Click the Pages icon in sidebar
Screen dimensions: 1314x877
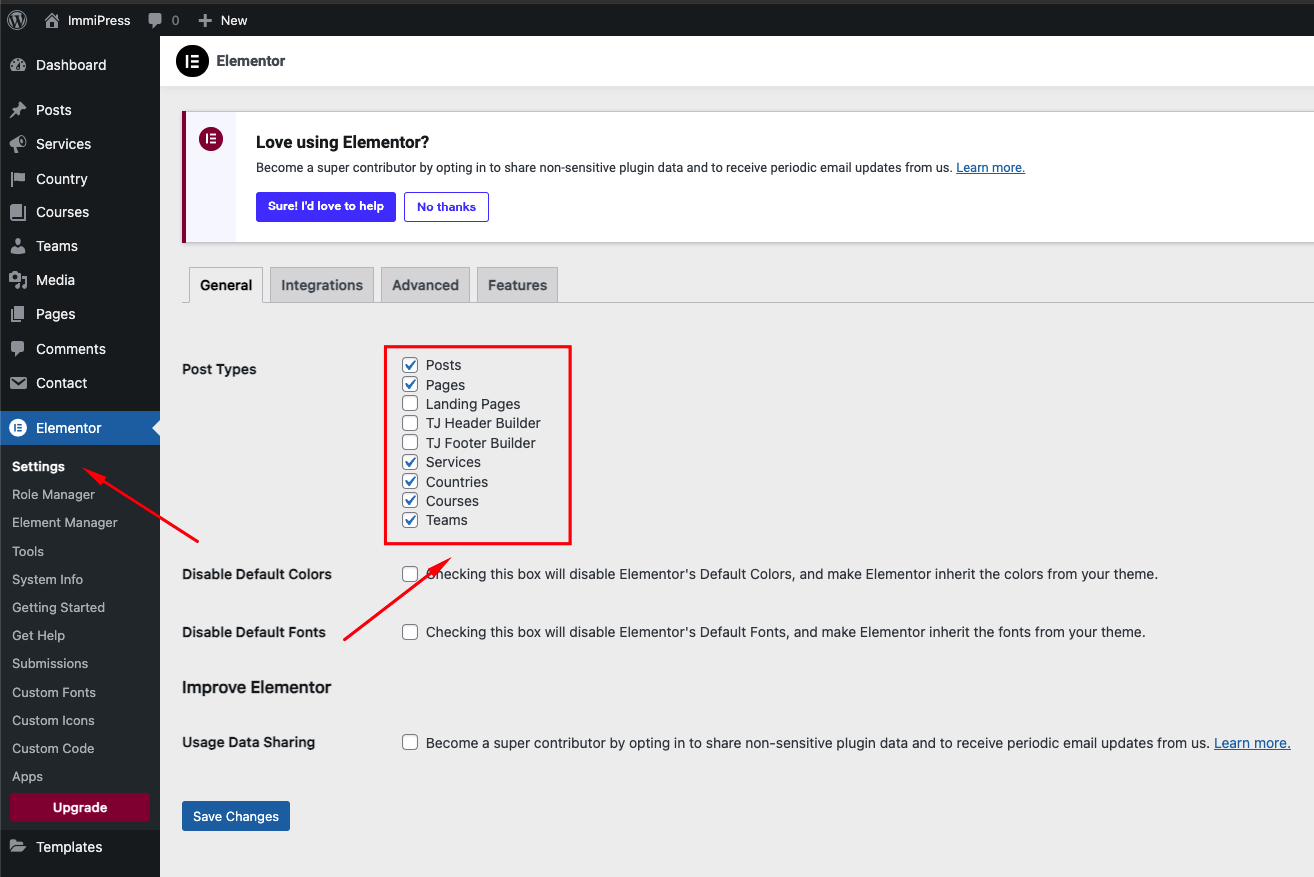click(18, 314)
